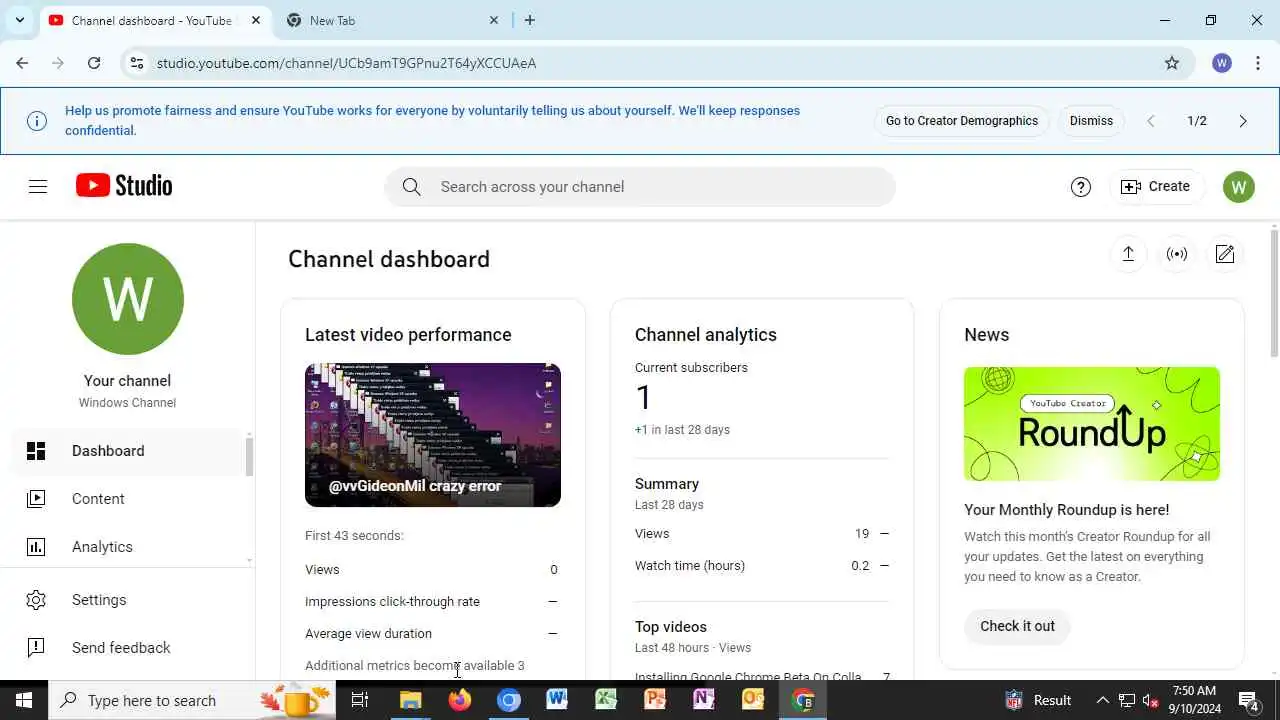The image size is (1280, 720).
Task: Open Word from the taskbar
Action: tap(557, 700)
